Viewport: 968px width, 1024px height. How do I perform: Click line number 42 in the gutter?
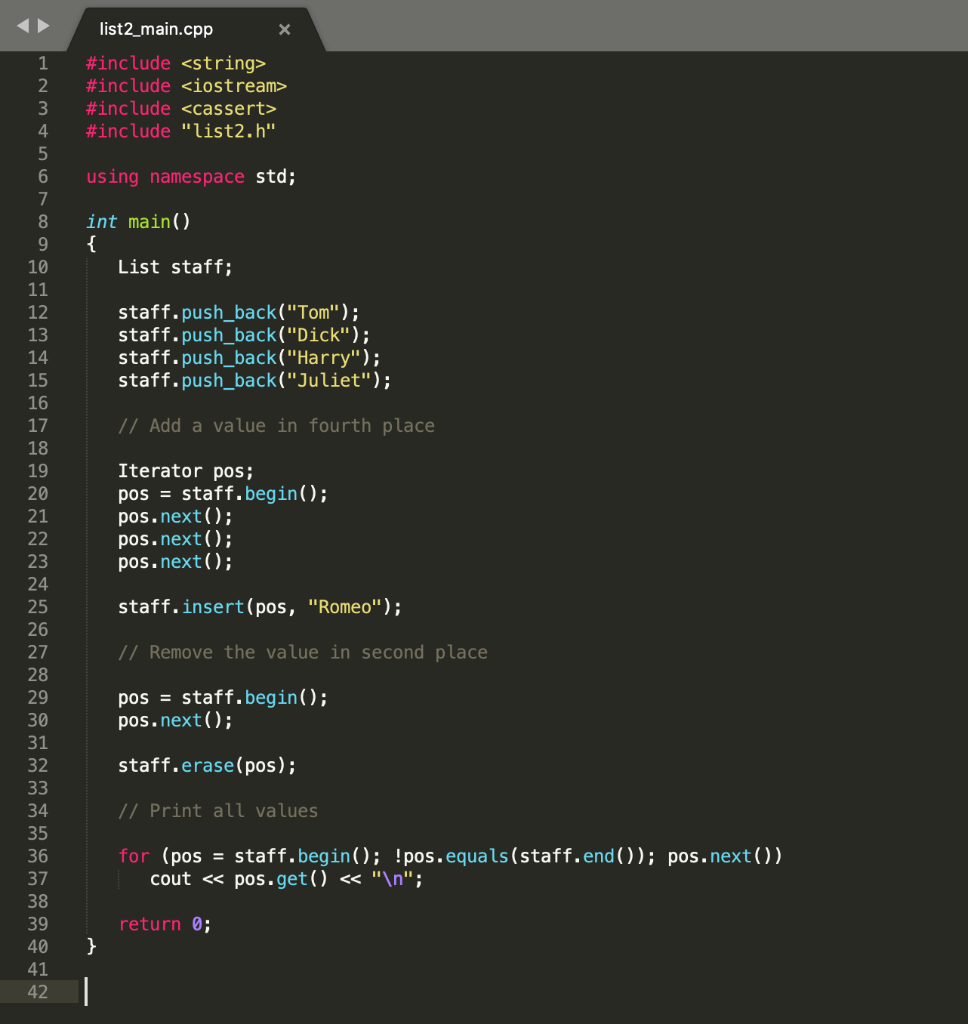point(38,992)
